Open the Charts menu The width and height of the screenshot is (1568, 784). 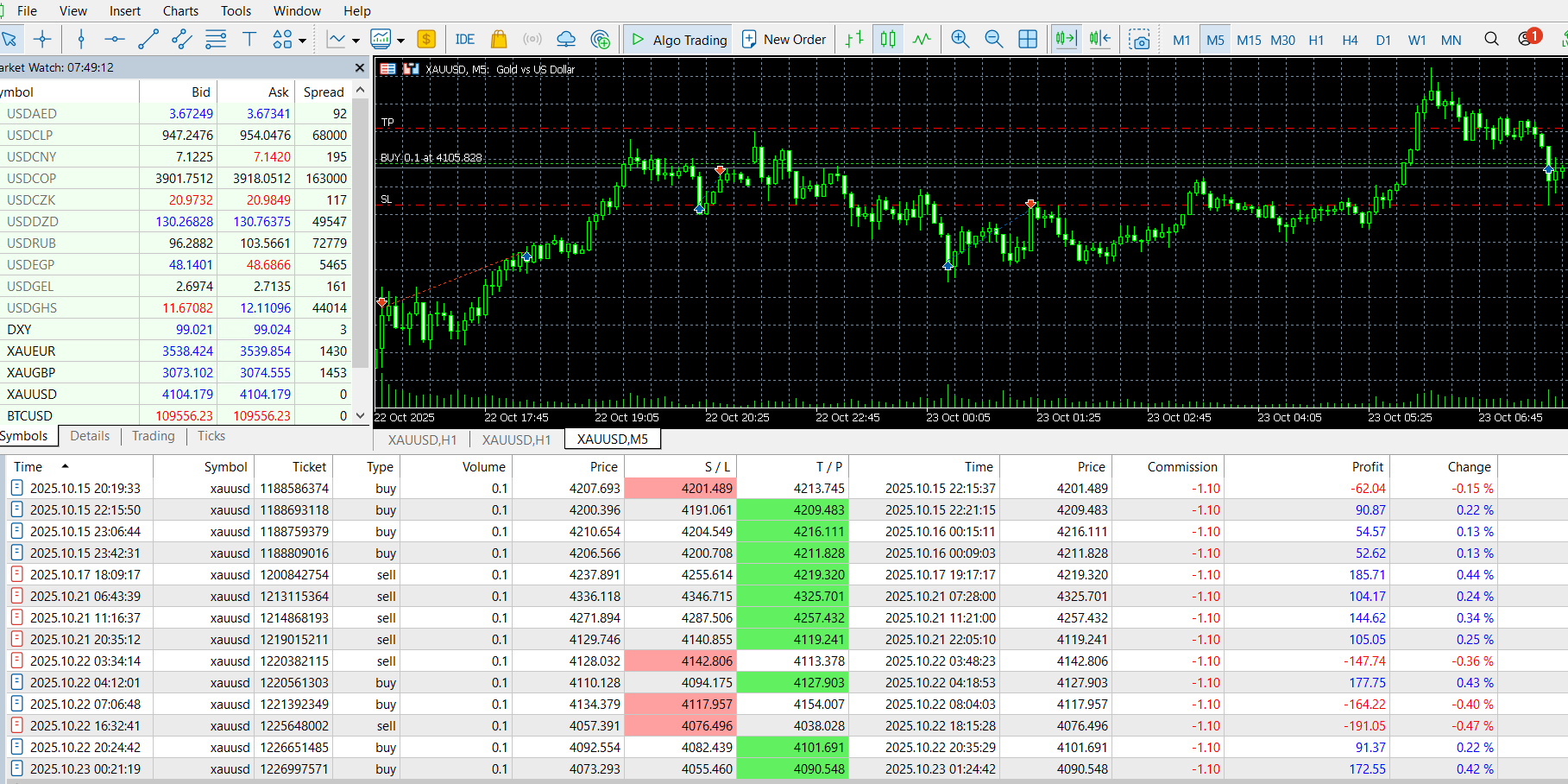(x=180, y=11)
